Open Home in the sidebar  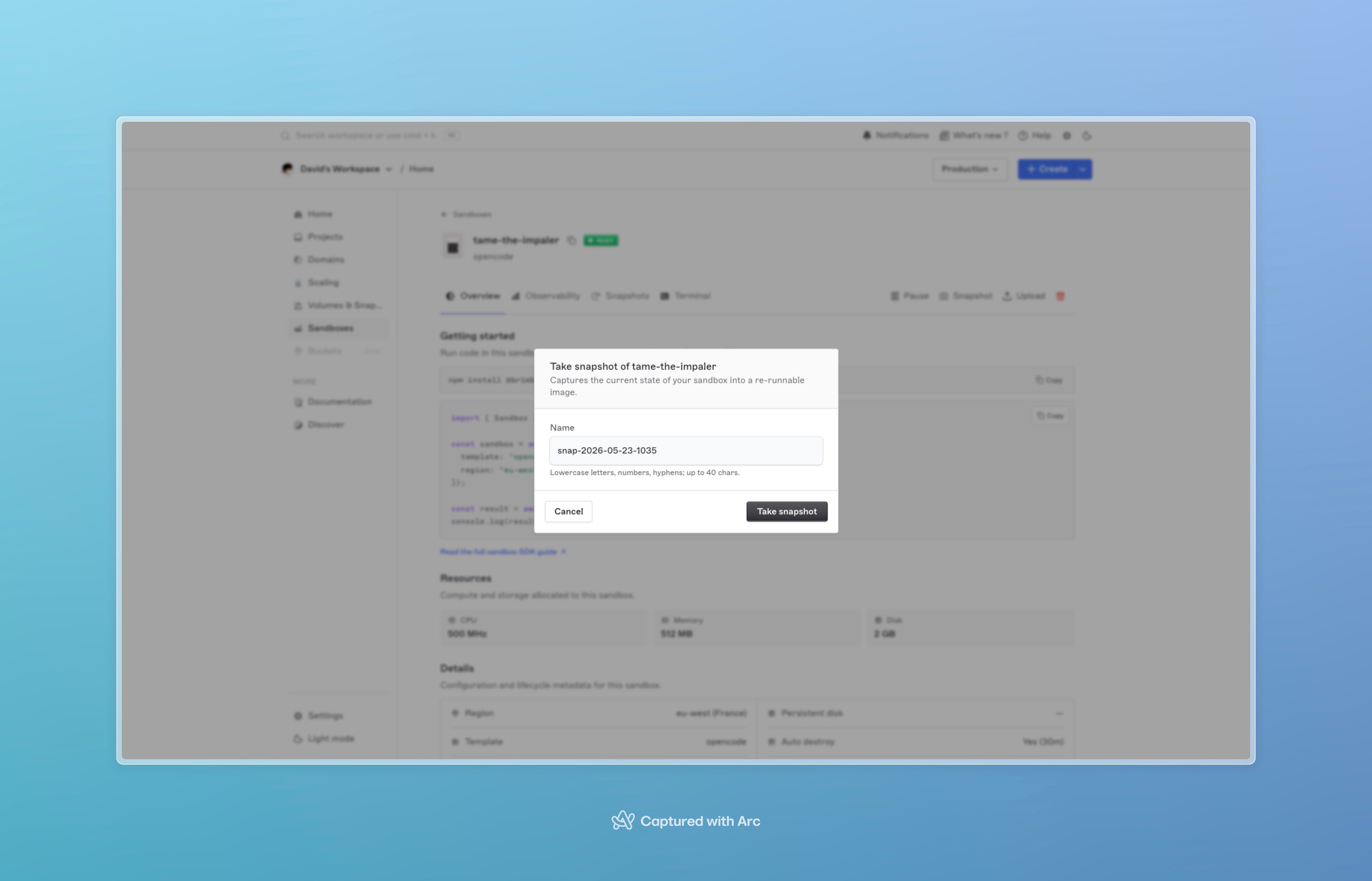pyautogui.click(x=339, y=214)
